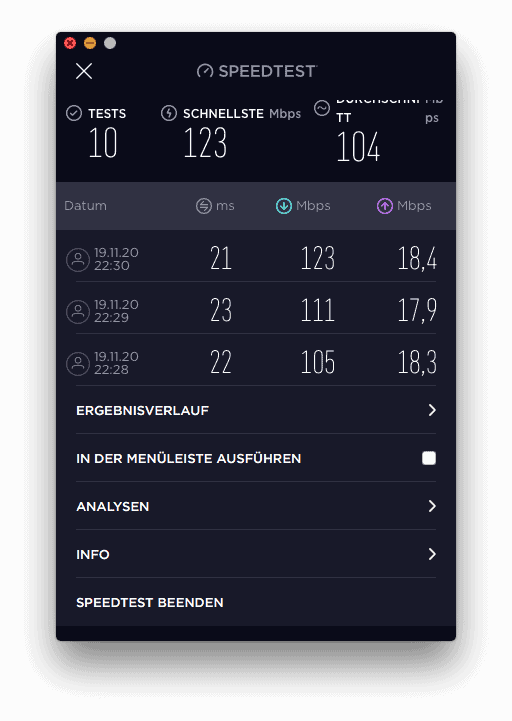Click the Schnellste lightning bolt icon
This screenshot has height=721, width=512.
(169, 113)
